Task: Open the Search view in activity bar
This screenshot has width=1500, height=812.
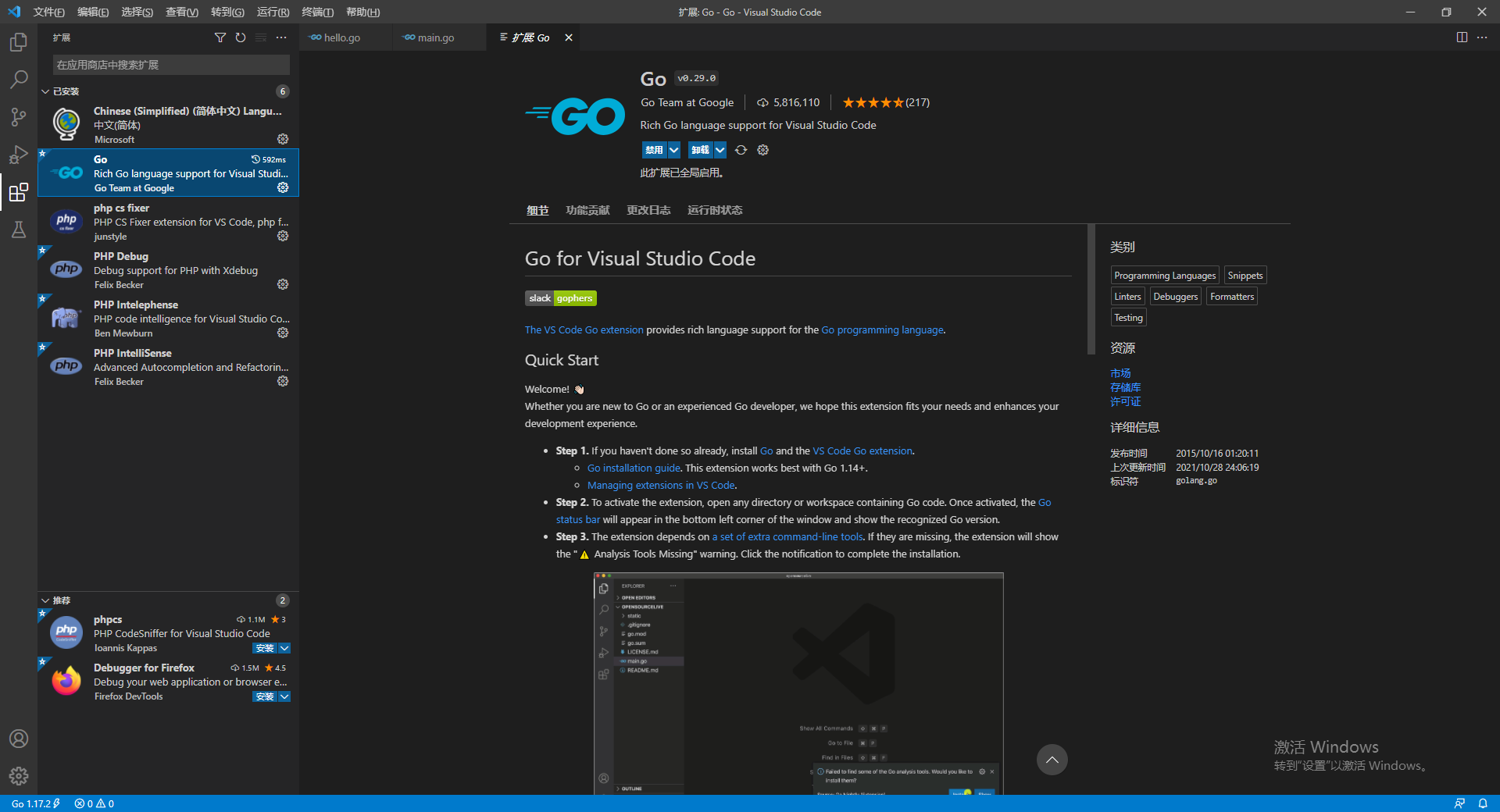Action: [x=19, y=79]
